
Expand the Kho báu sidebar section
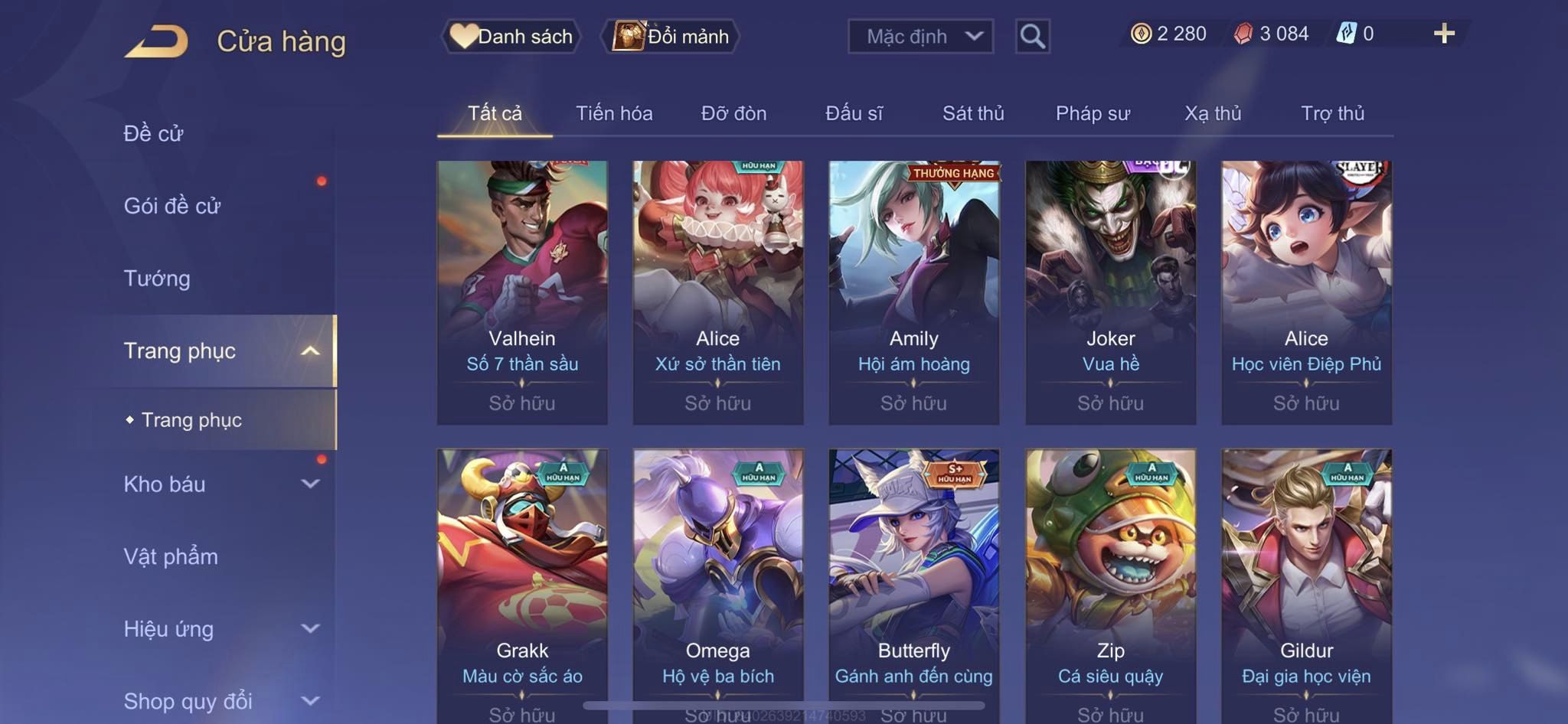point(310,484)
